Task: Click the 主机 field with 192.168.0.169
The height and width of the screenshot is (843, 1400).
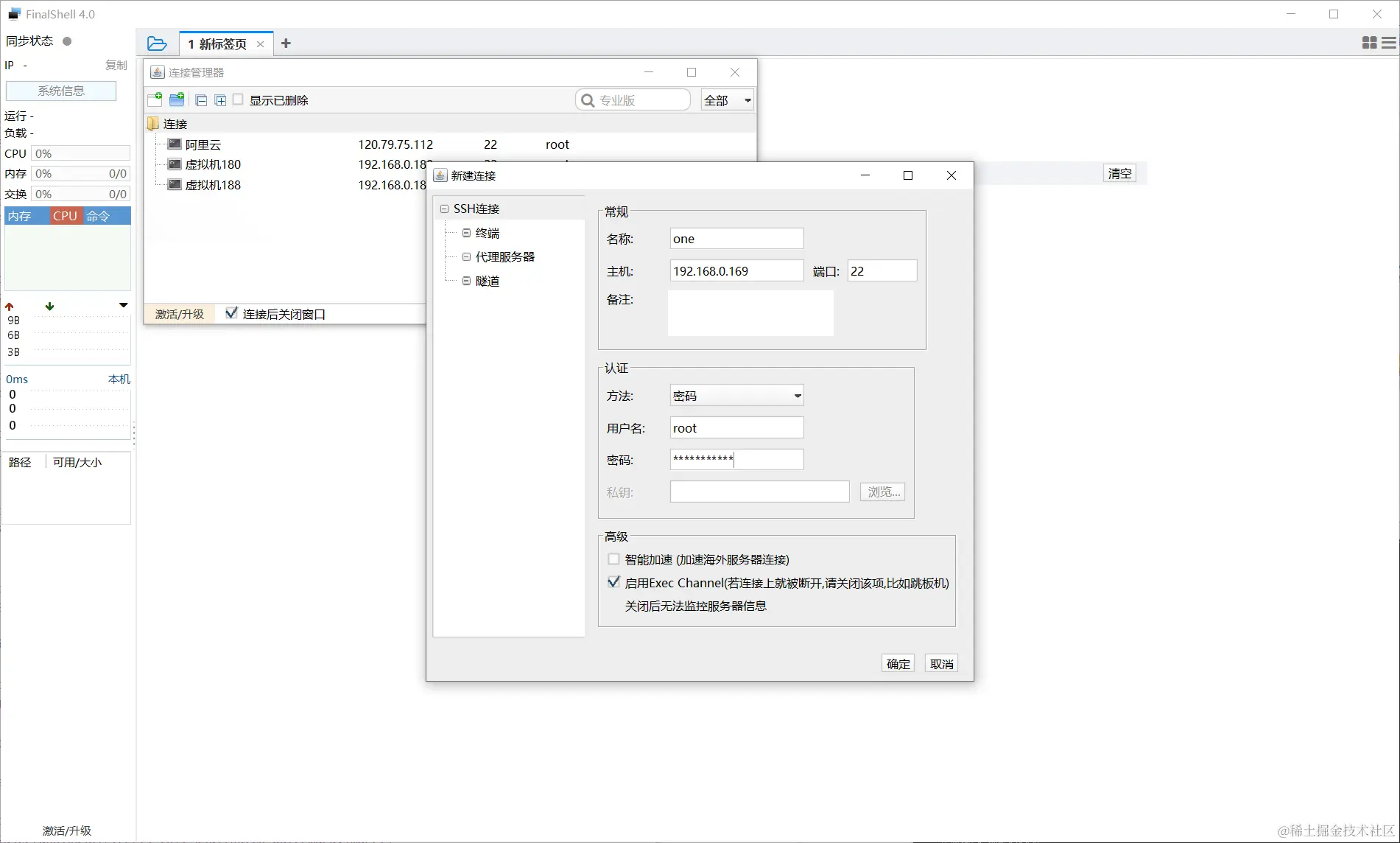Action: point(736,271)
